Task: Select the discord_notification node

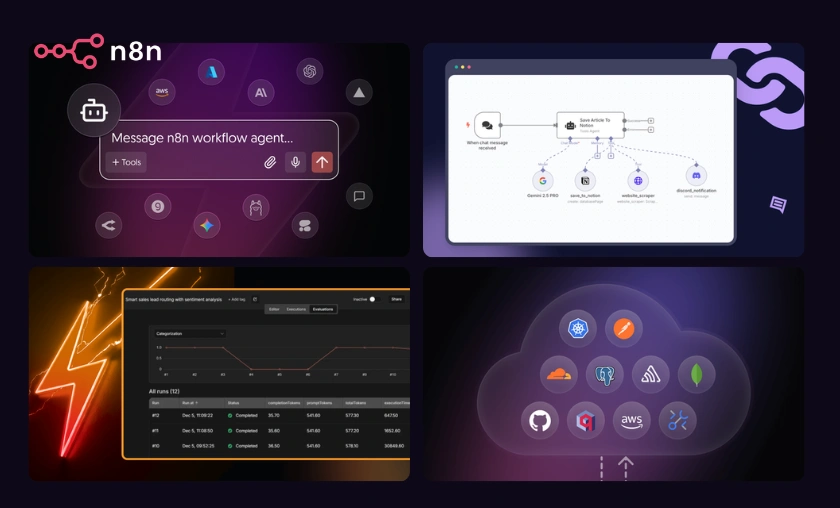Action: [696, 176]
